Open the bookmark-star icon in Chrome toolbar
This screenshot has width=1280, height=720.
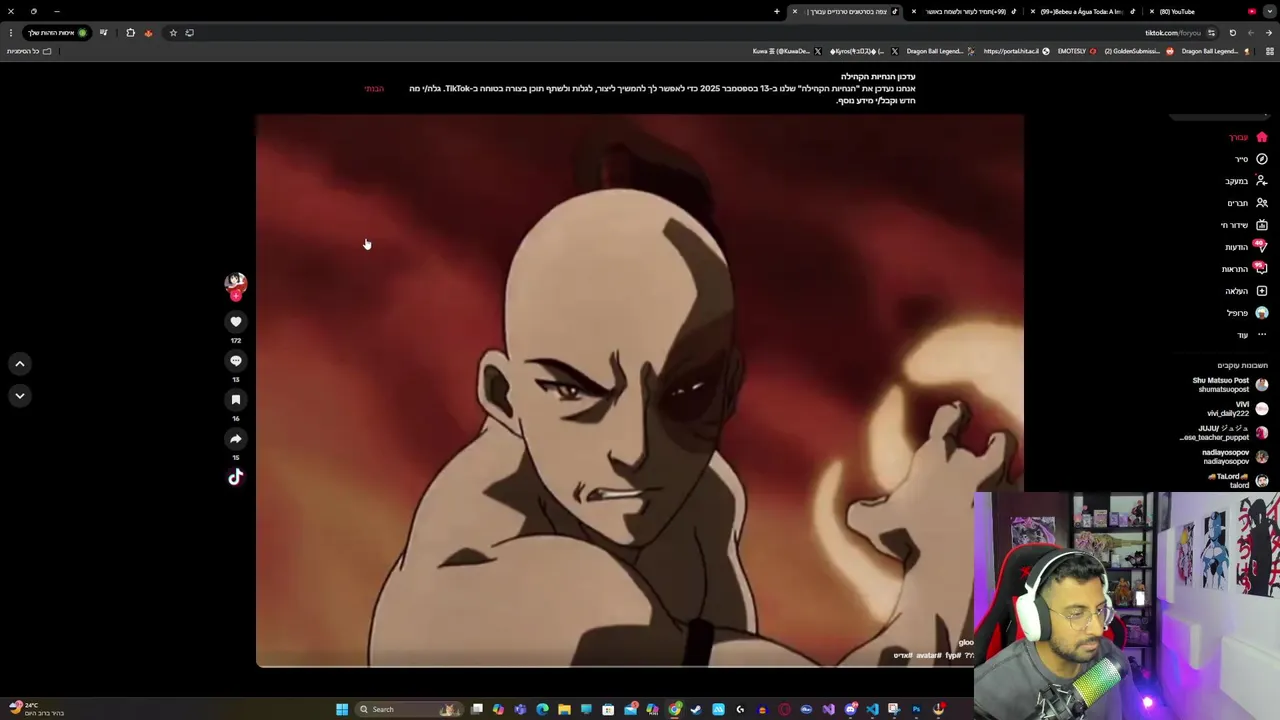click(173, 33)
